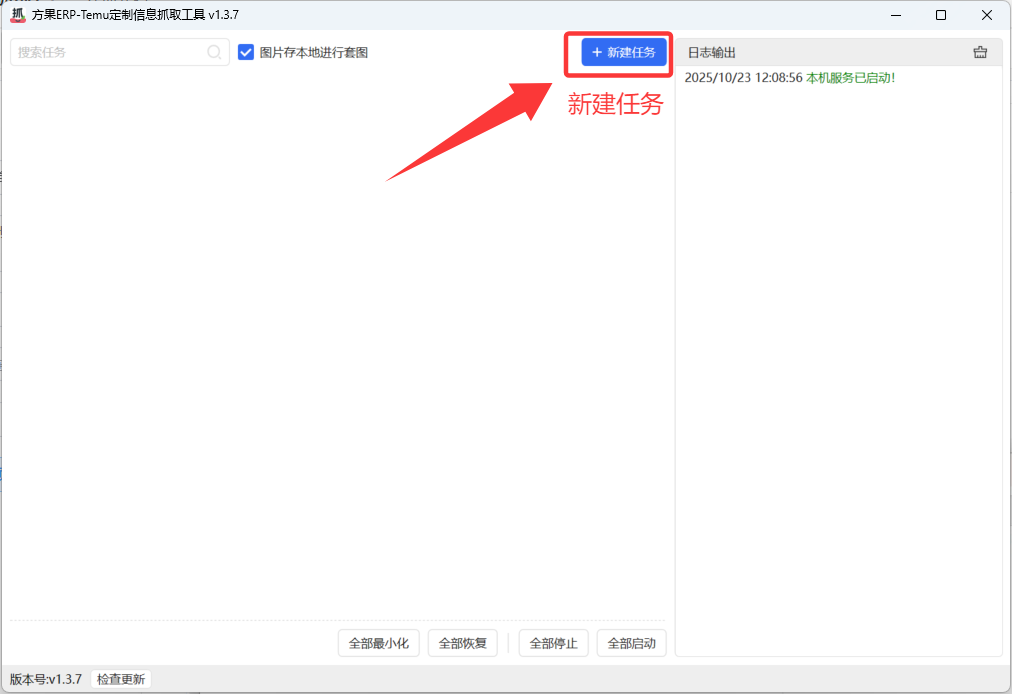Click the clear log icon in log panel
The height and width of the screenshot is (694, 1012).
point(980,52)
